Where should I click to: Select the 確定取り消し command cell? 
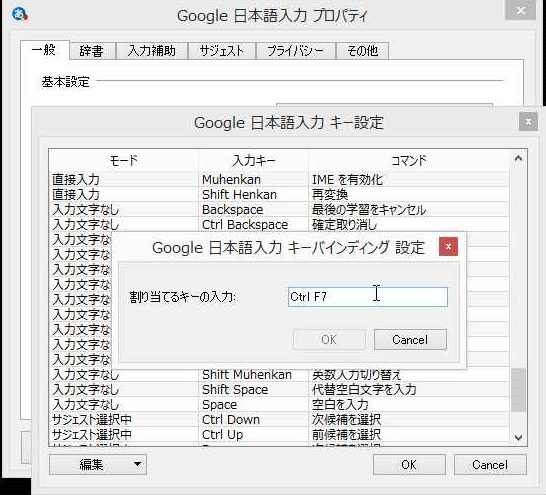click(x=409, y=225)
